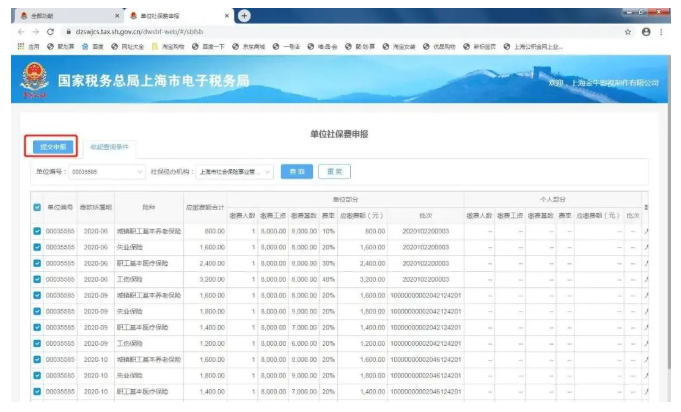
Task: Expand the 单位编号 dropdown
Action: pos(138,171)
